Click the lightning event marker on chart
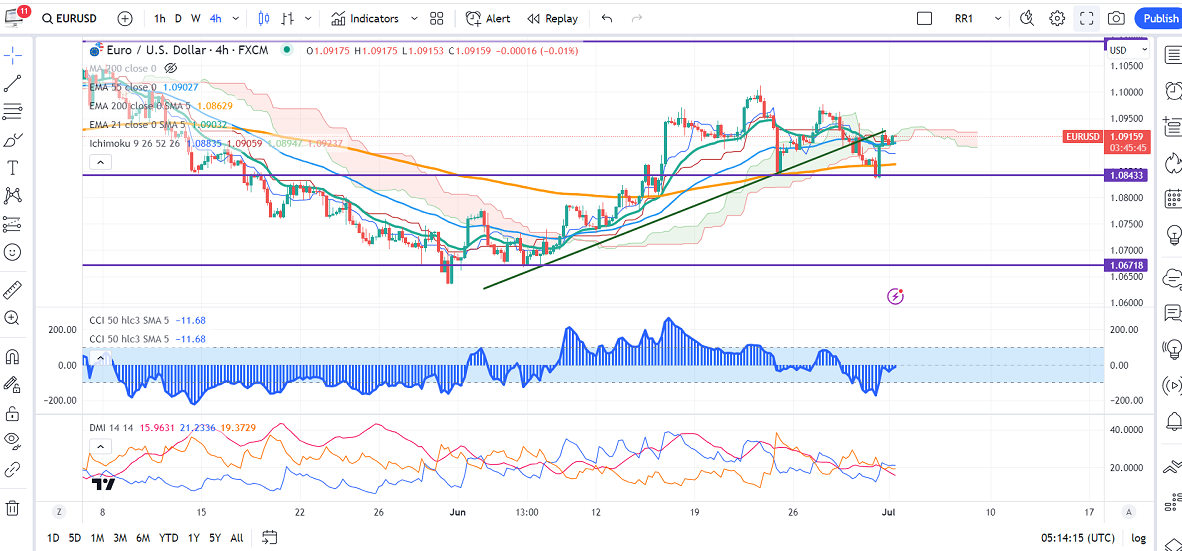The width and height of the screenshot is (1182, 551). tap(895, 296)
